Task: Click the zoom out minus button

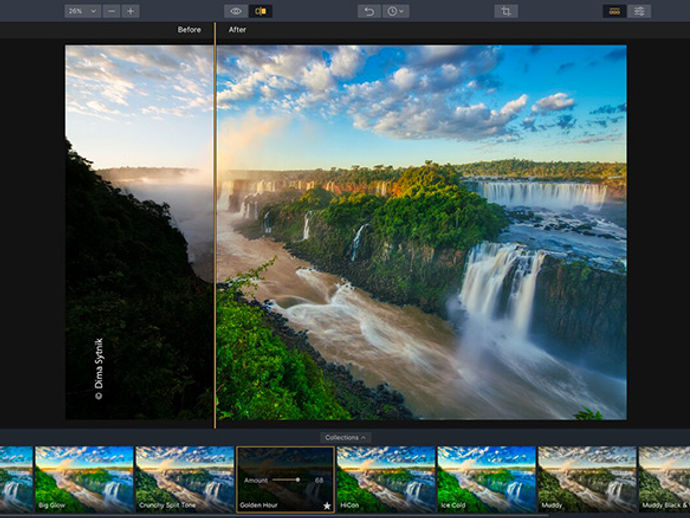Action: pos(112,11)
